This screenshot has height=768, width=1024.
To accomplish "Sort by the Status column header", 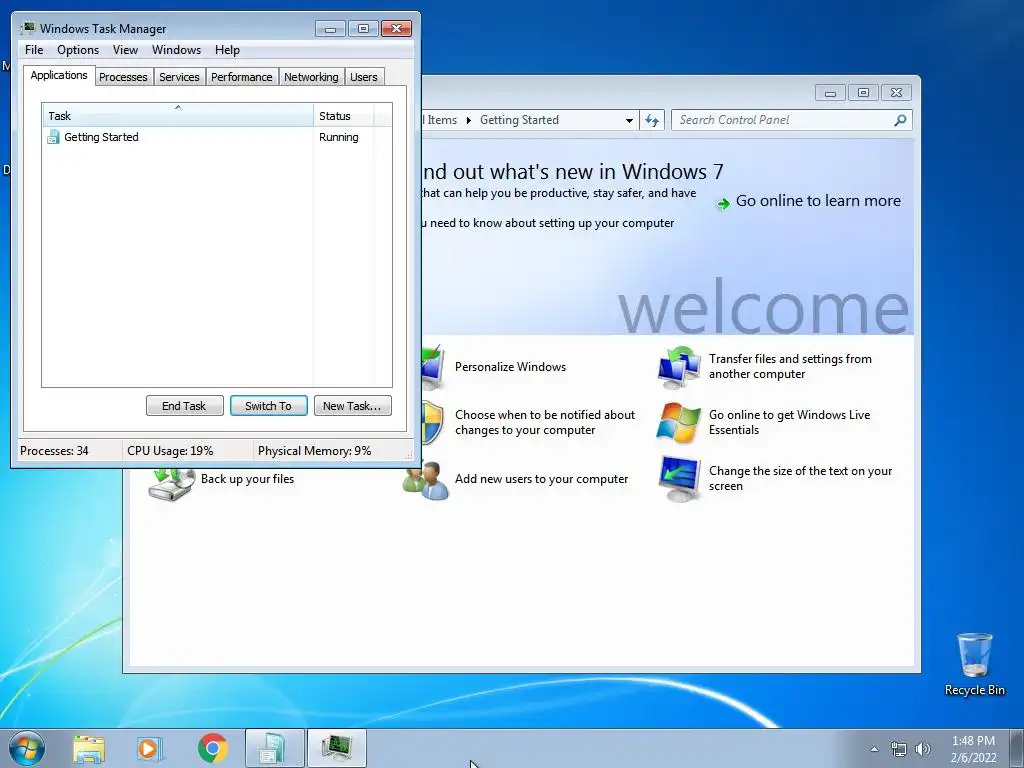I will point(344,116).
